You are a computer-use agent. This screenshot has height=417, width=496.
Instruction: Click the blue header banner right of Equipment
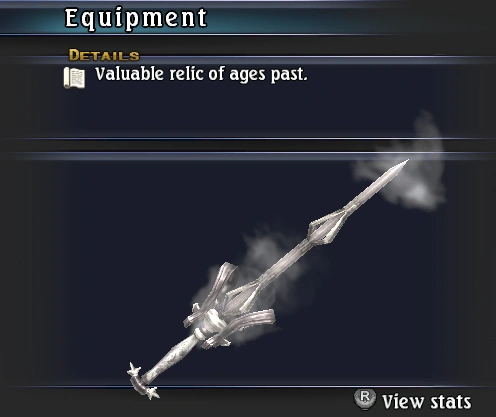tap(333, 20)
